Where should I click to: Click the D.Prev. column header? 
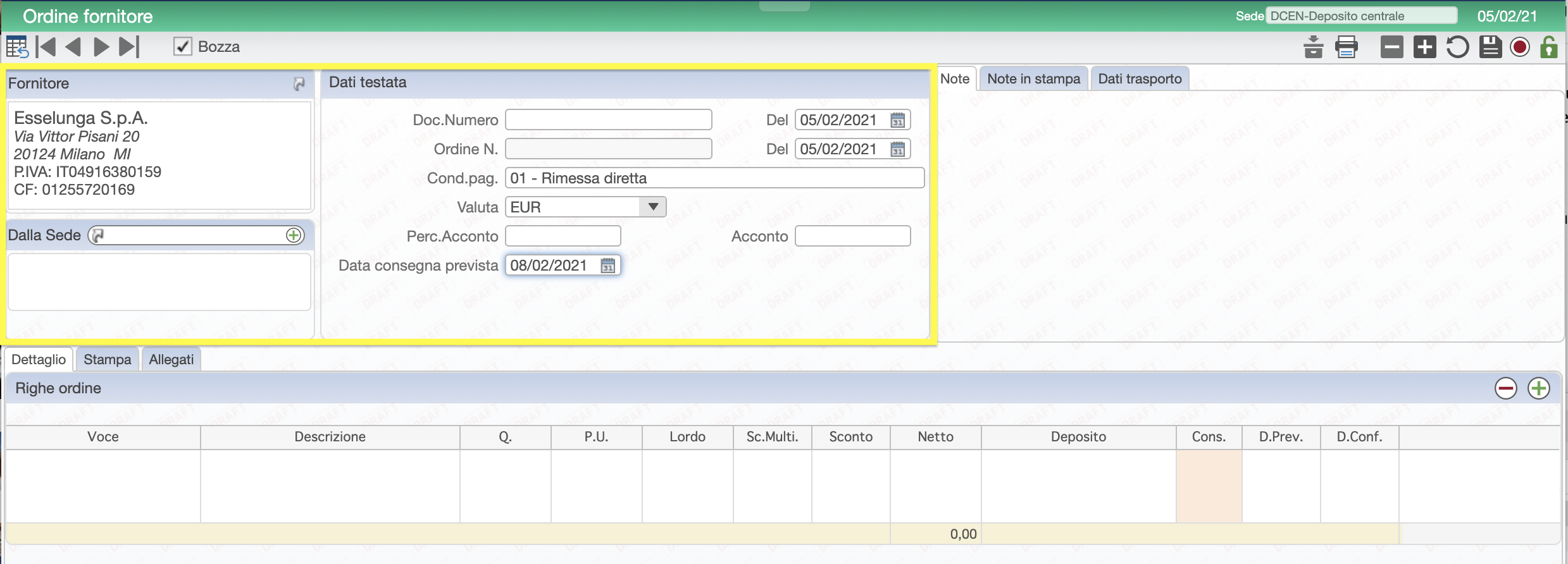(x=1281, y=437)
